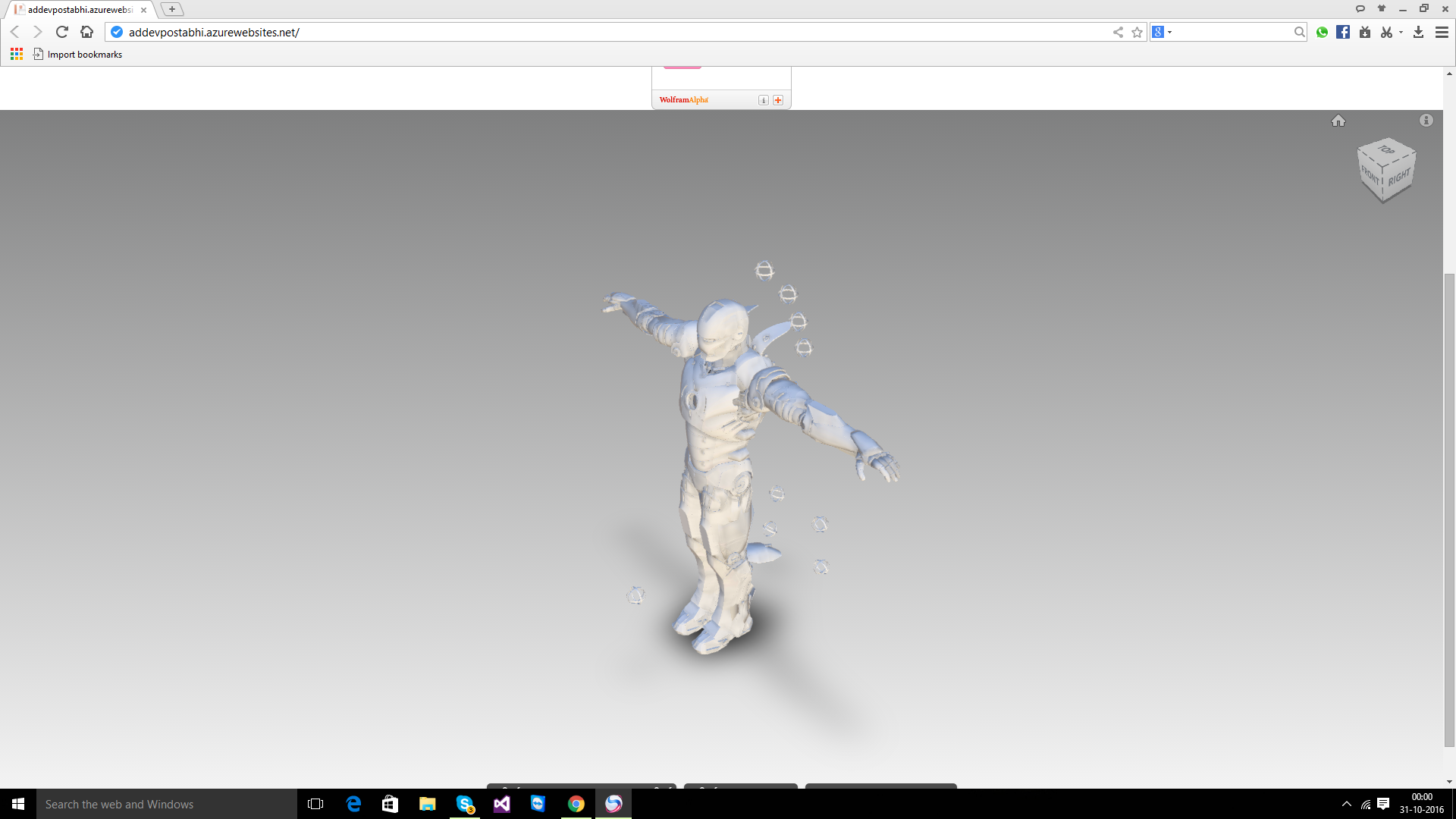Viewport: 1456px width, 819px height.
Task: Click the TOP face of view cube
Action: point(1386,150)
